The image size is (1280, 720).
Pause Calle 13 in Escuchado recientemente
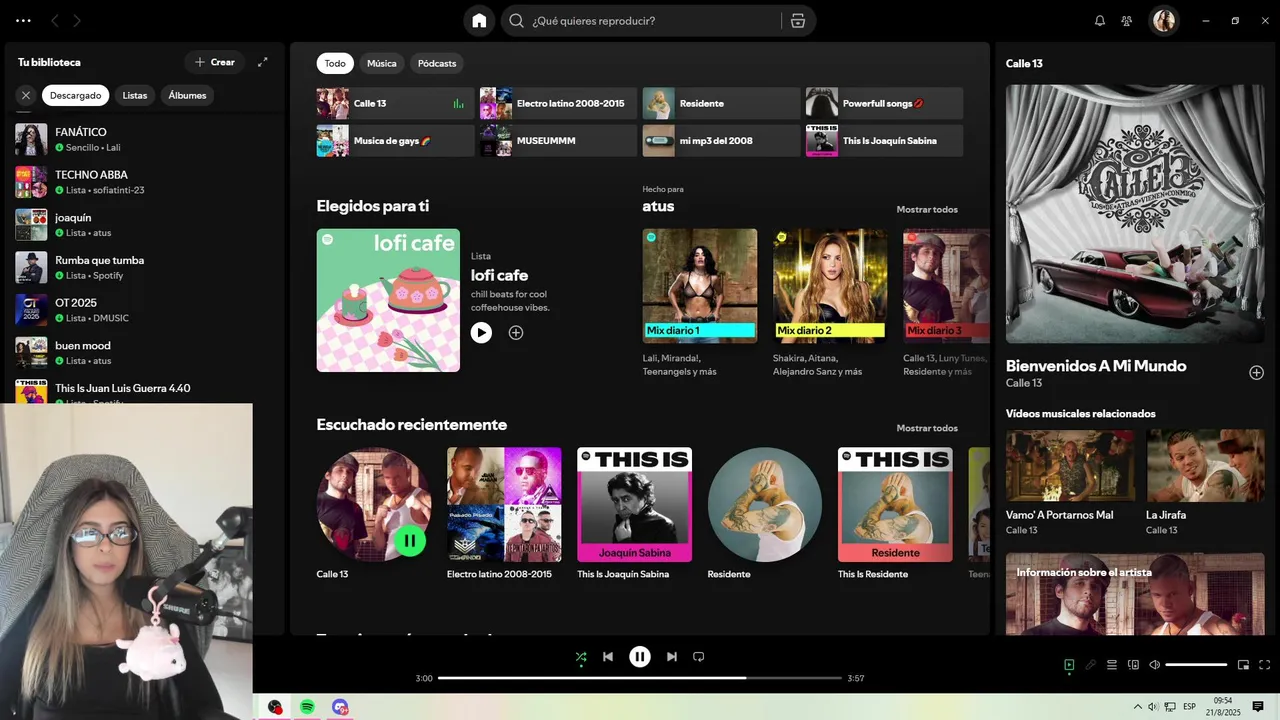(410, 541)
